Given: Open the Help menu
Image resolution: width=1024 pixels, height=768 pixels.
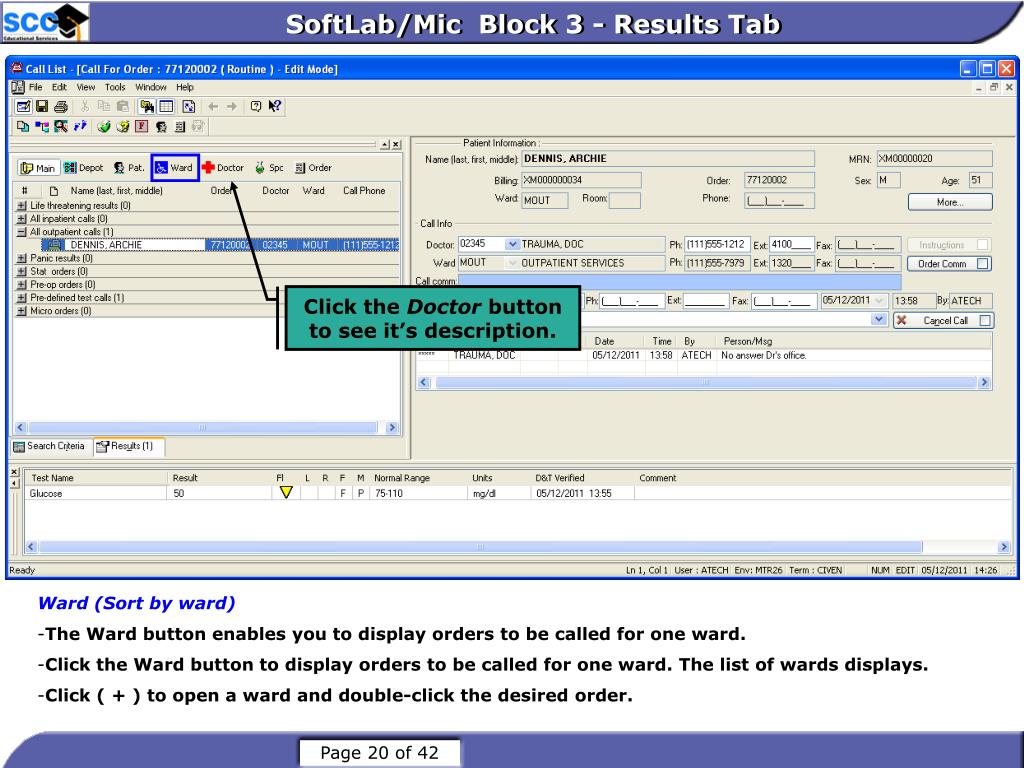Looking at the screenshot, I should pyautogui.click(x=185, y=87).
